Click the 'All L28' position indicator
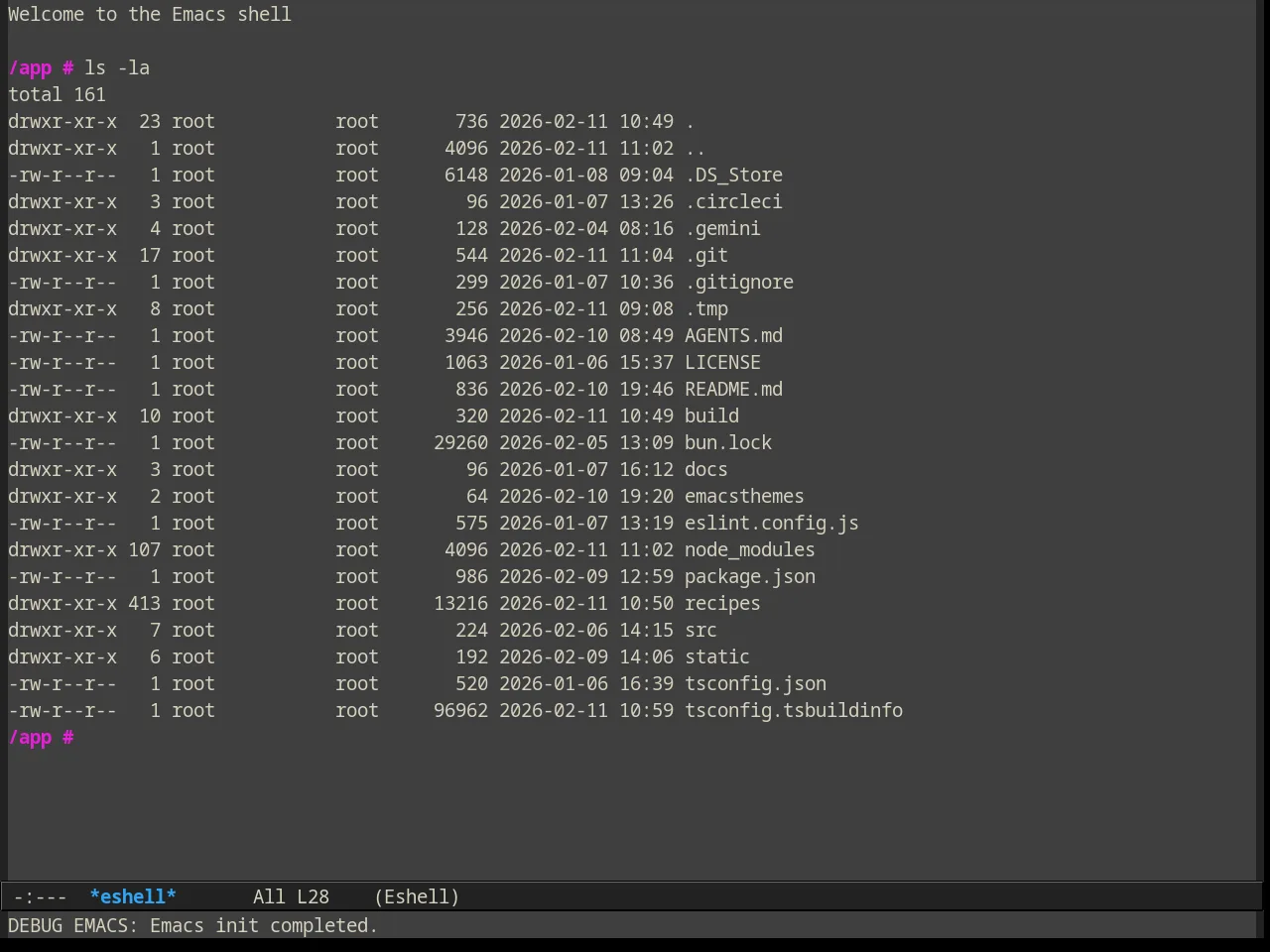The height and width of the screenshot is (952, 1270). pyautogui.click(x=291, y=896)
